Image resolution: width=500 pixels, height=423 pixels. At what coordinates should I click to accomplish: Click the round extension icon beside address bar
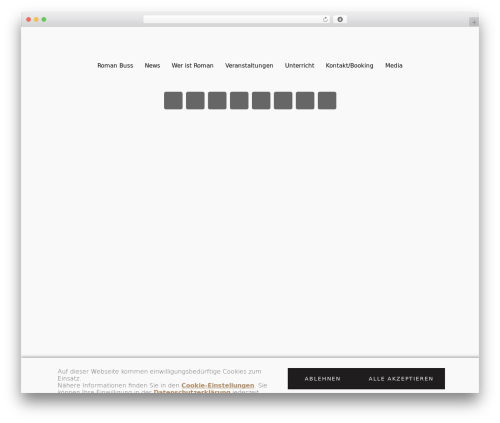[340, 20]
